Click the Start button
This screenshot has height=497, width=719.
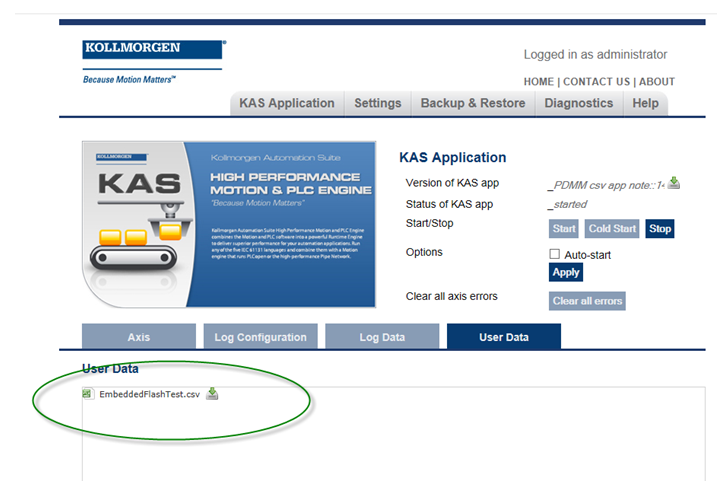pos(564,228)
